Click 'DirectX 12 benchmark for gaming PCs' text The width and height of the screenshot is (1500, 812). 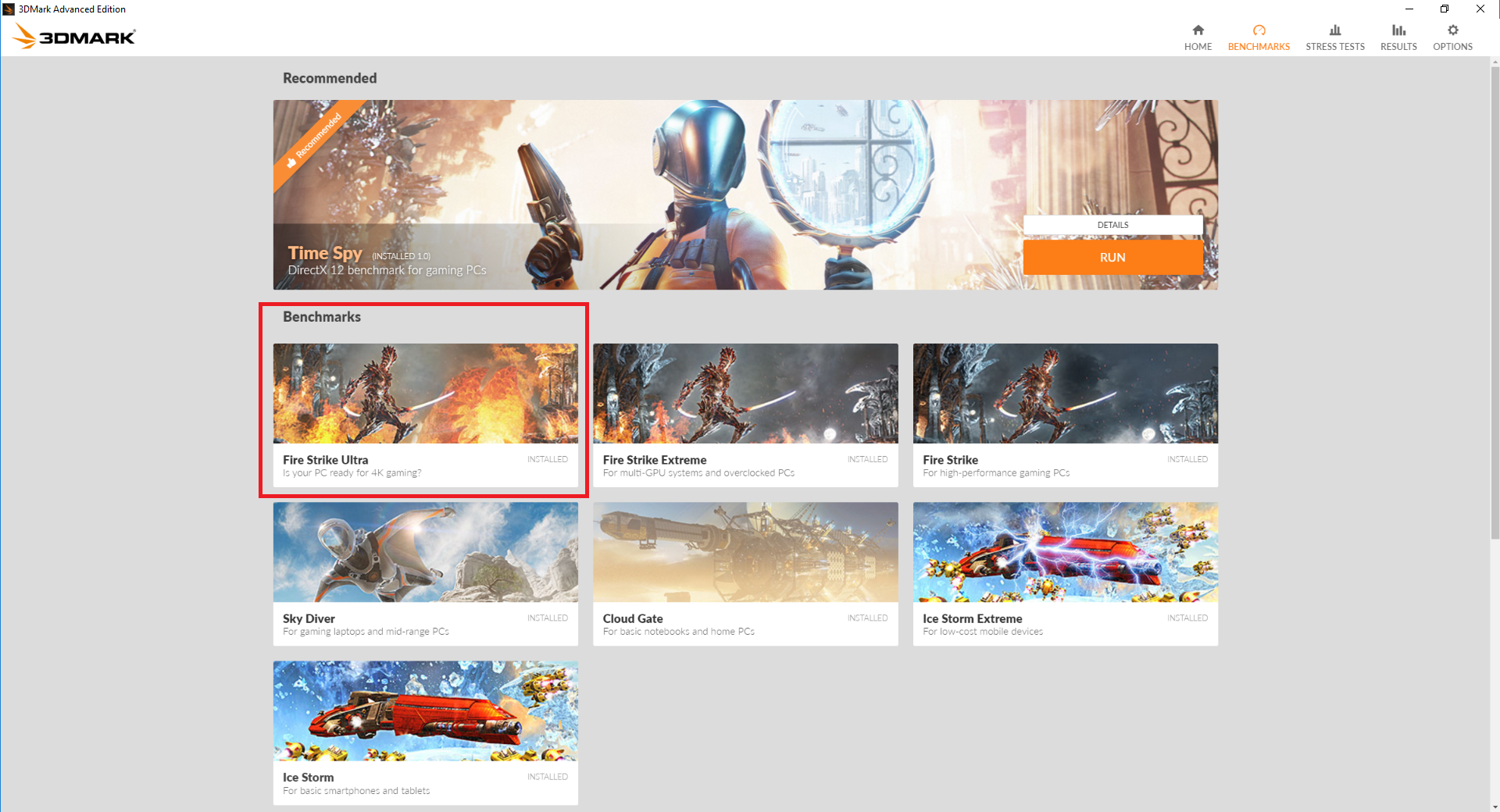tap(387, 270)
